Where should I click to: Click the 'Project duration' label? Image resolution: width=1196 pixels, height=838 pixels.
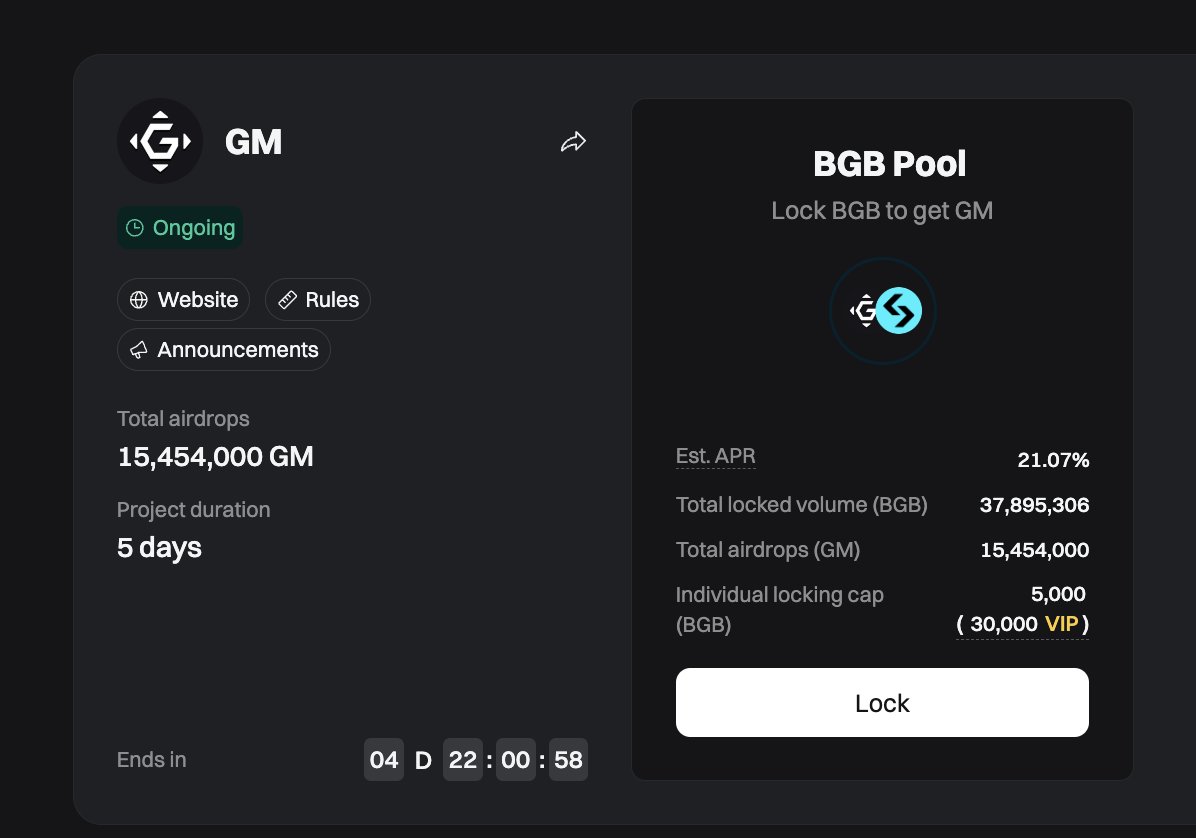[x=194, y=509]
